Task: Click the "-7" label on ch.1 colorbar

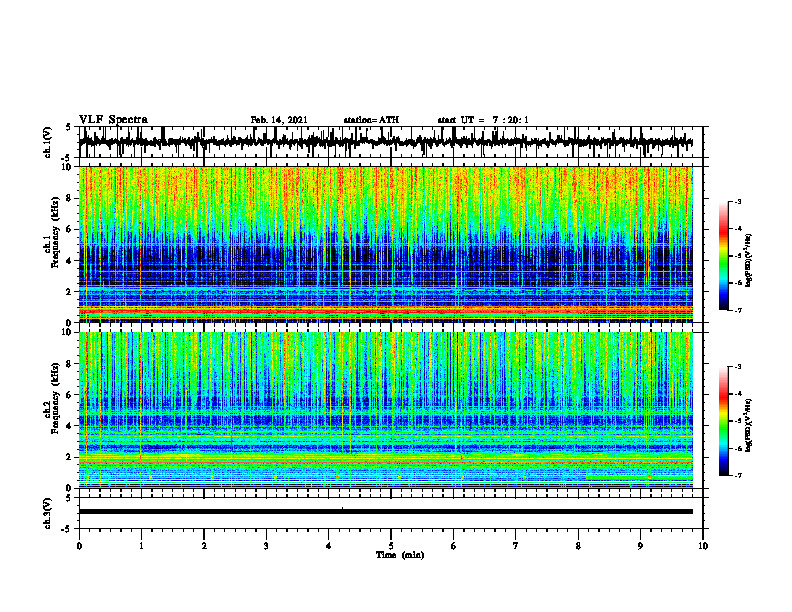Action: click(737, 310)
